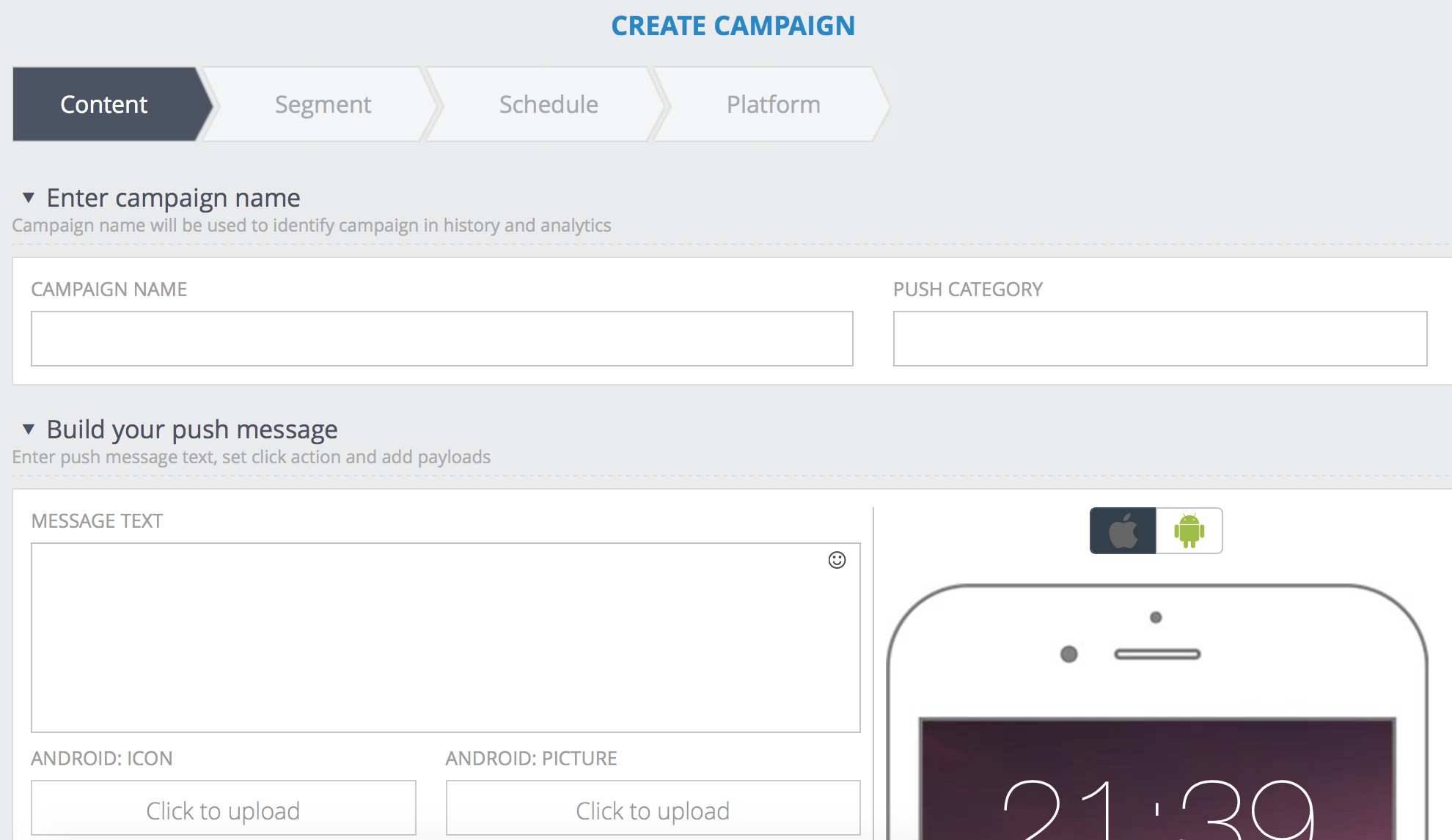Focus the Push Category input box
The width and height of the screenshot is (1452, 840).
1159,339
